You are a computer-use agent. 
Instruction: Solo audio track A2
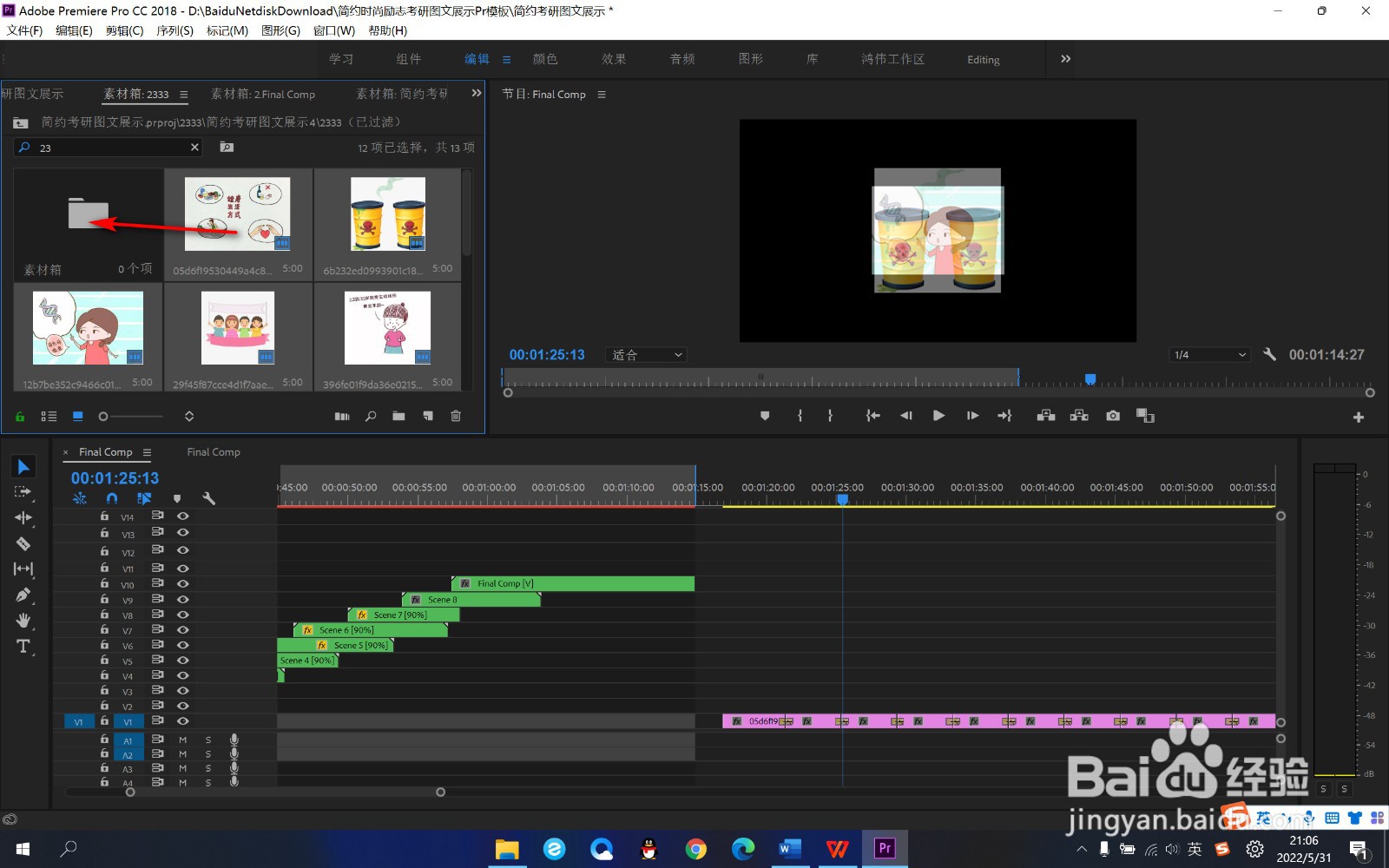tap(208, 755)
